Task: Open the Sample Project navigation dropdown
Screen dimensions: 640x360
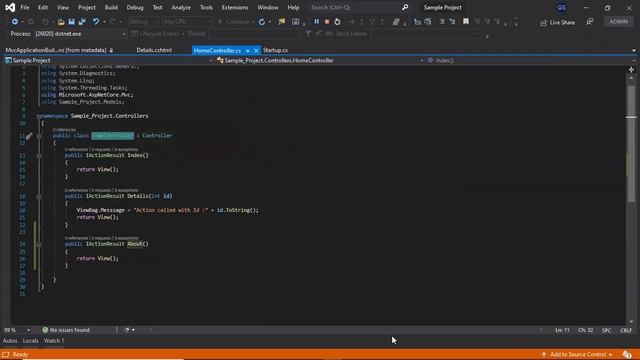Action: pos(109,60)
